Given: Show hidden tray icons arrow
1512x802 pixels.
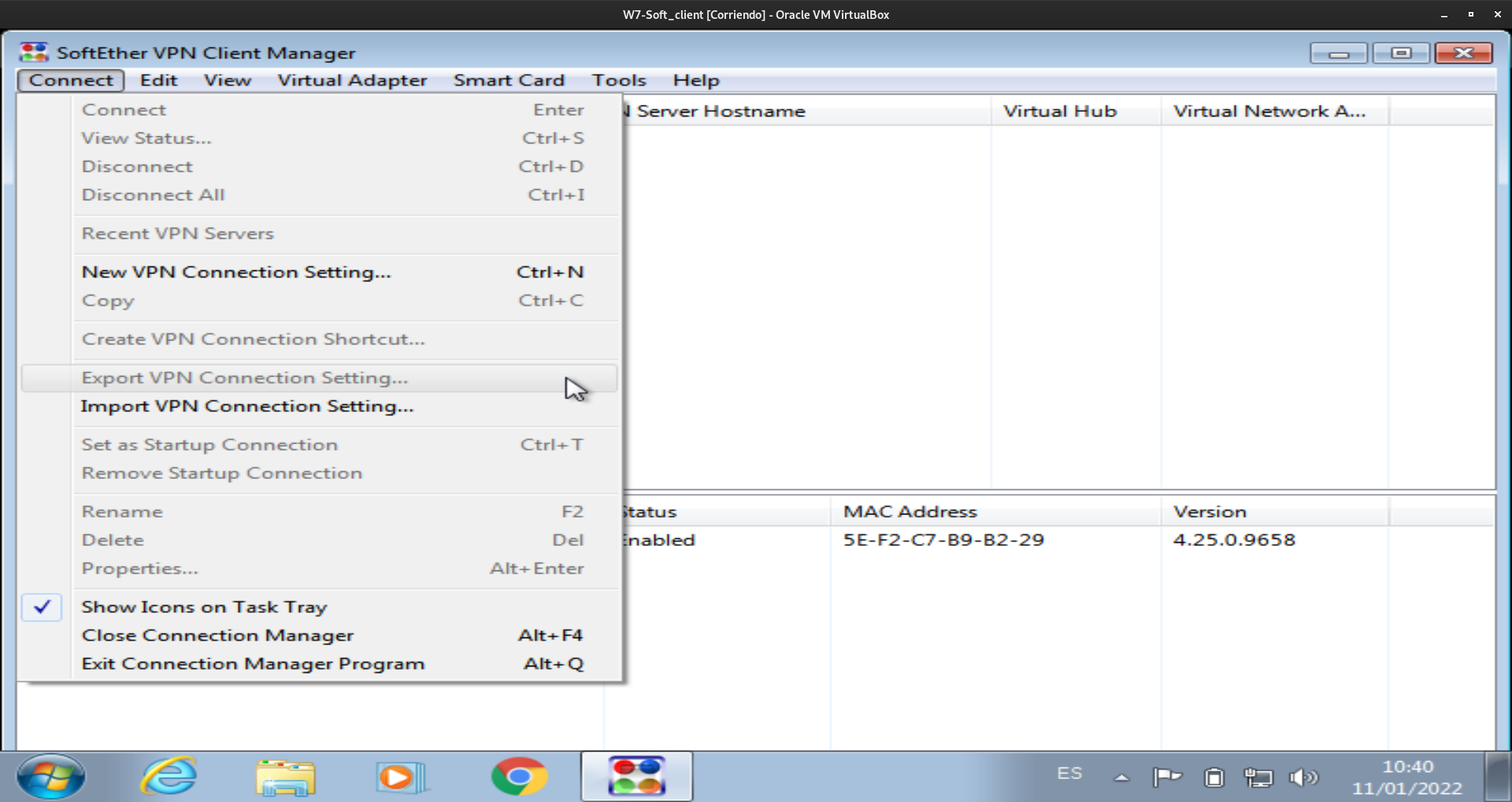Looking at the screenshot, I should tap(1121, 778).
